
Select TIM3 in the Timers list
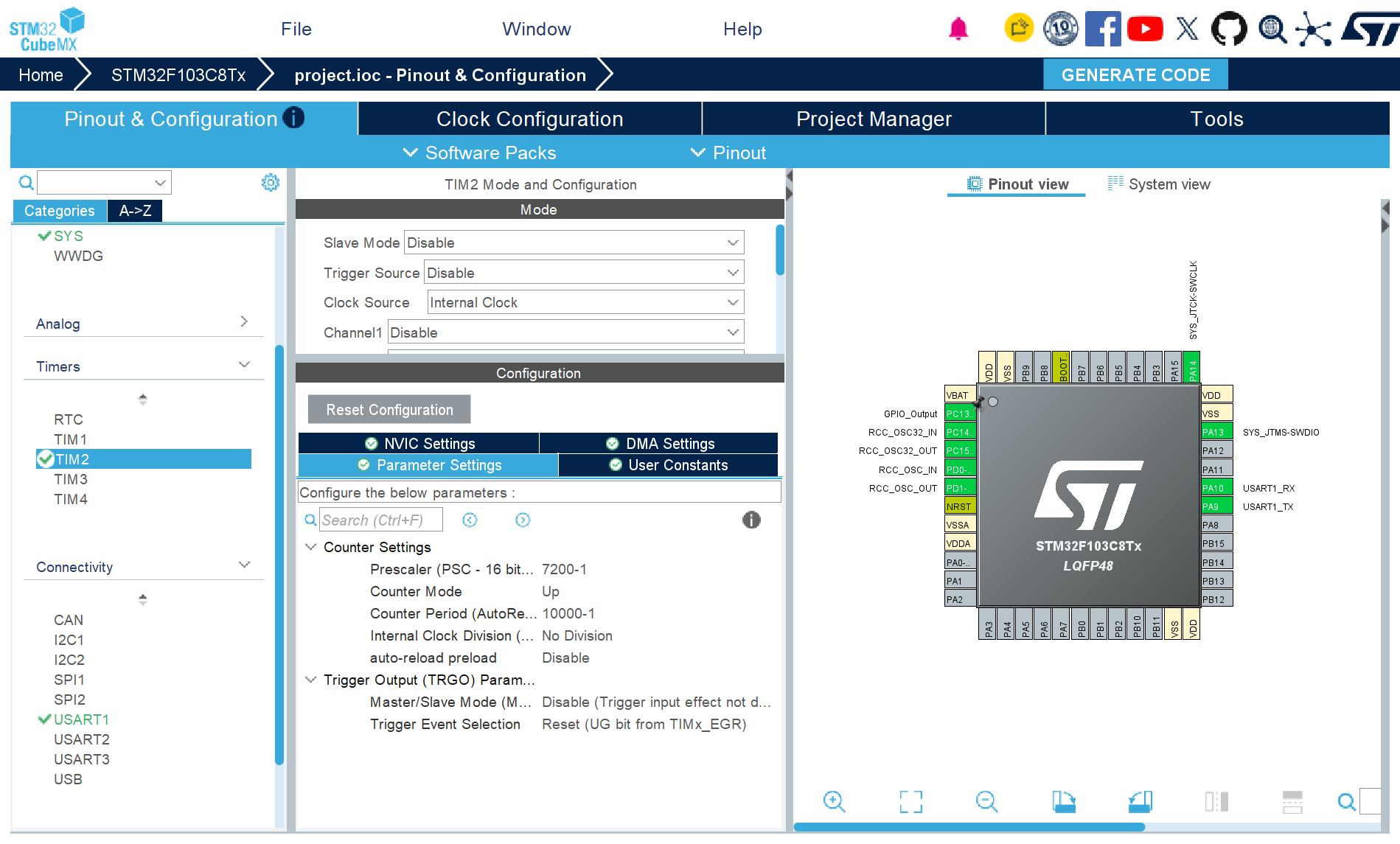pyautogui.click(x=71, y=479)
